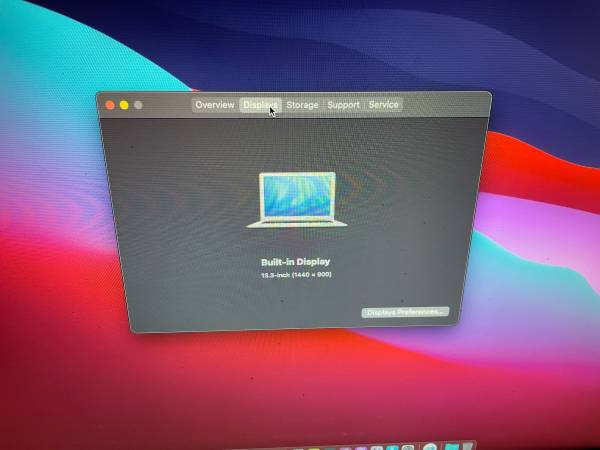Open the teal folder in the Dock
The height and width of the screenshot is (450, 600).
(x=450, y=446)
